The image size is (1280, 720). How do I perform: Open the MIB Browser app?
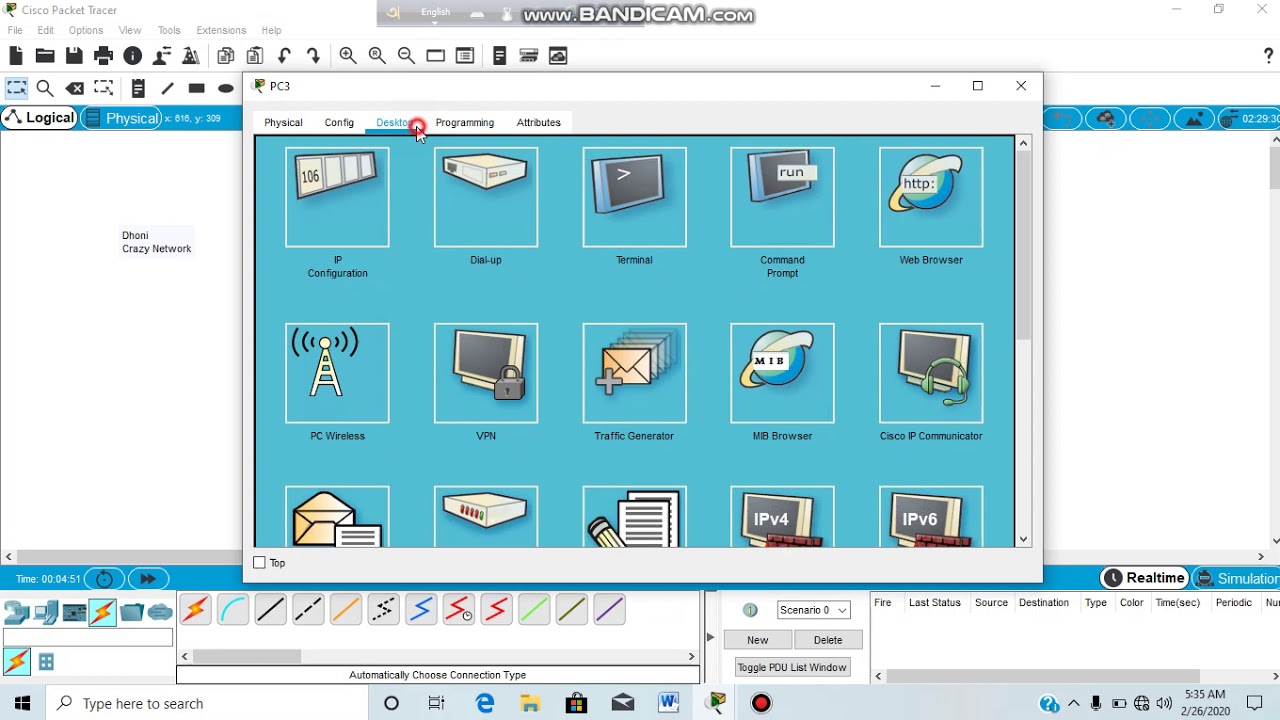782,373
